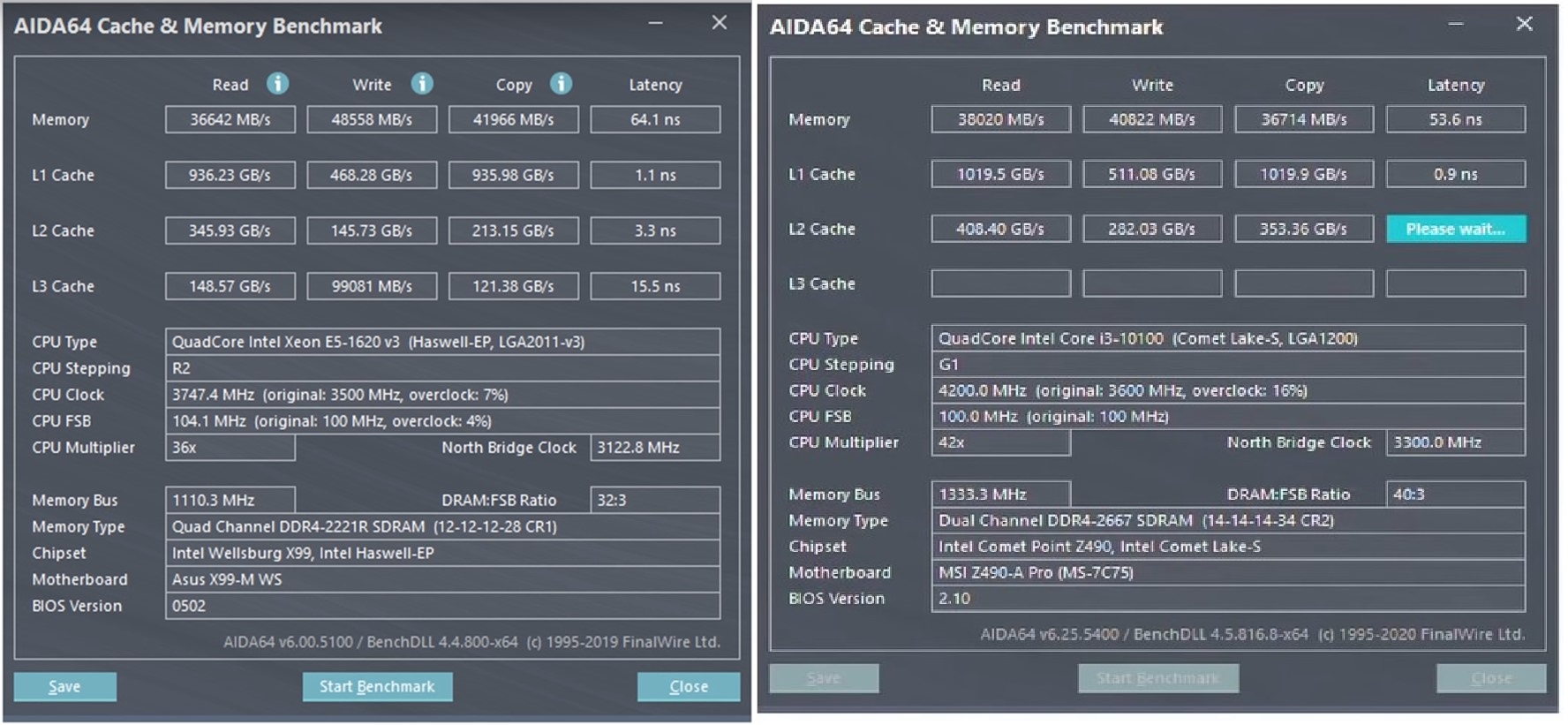This screenshot has height=725, width=1568.
Task: Click the info icon beside Copy
Action: tap(561, 84)
